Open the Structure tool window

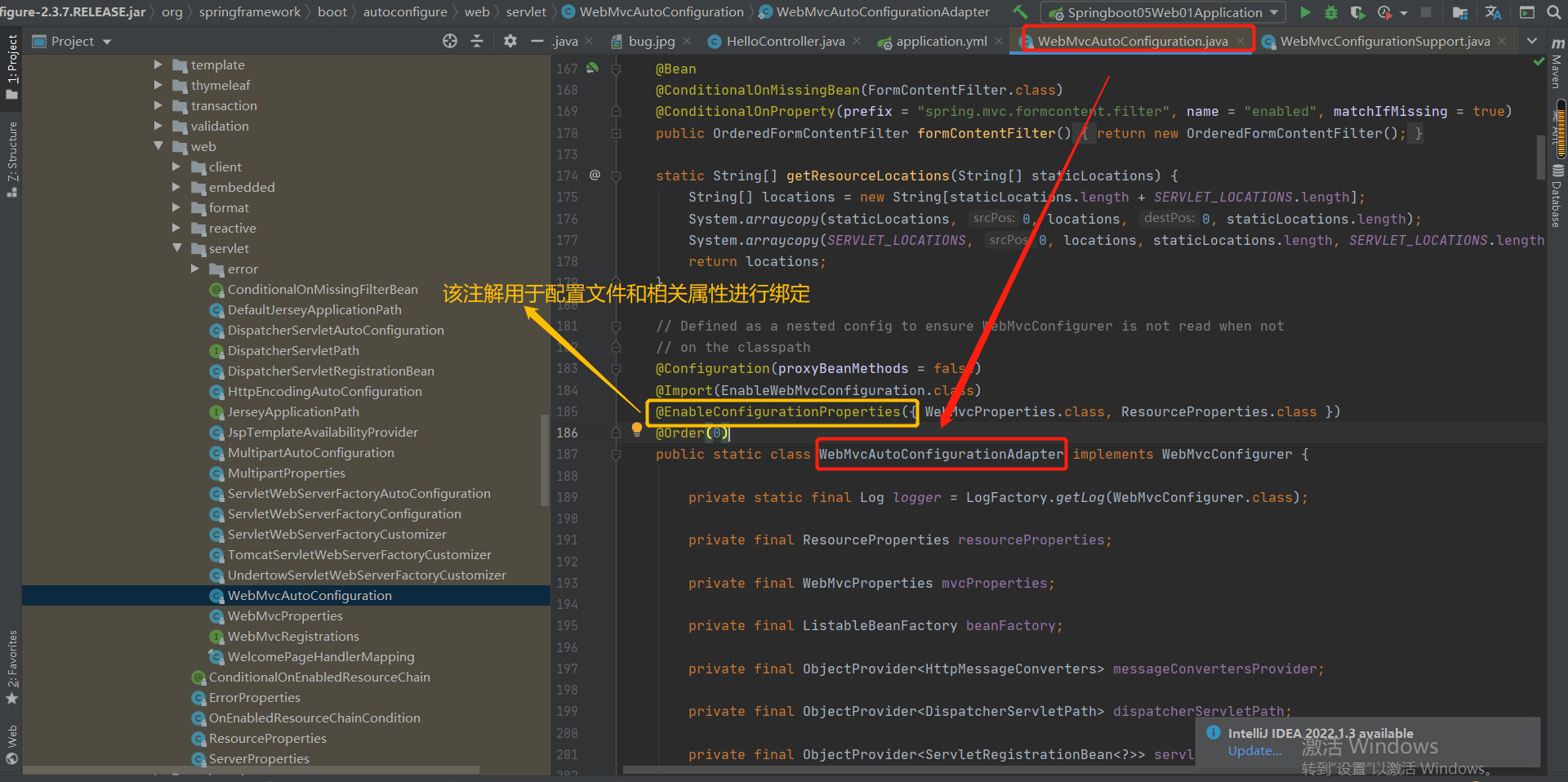point(11,159)
